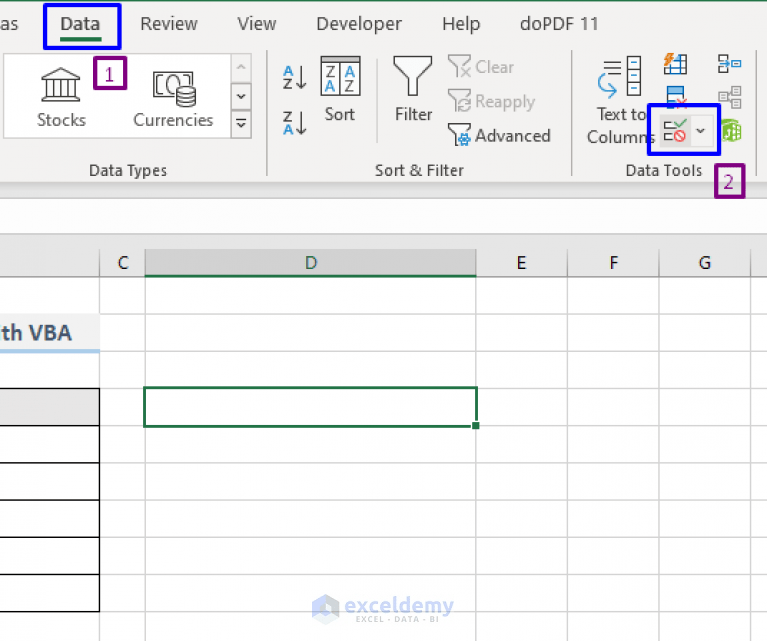Image resolution: width=767 pixels, height=641 pixels.
Task: Click the Reapply filter button
Action: pos(492,101)
